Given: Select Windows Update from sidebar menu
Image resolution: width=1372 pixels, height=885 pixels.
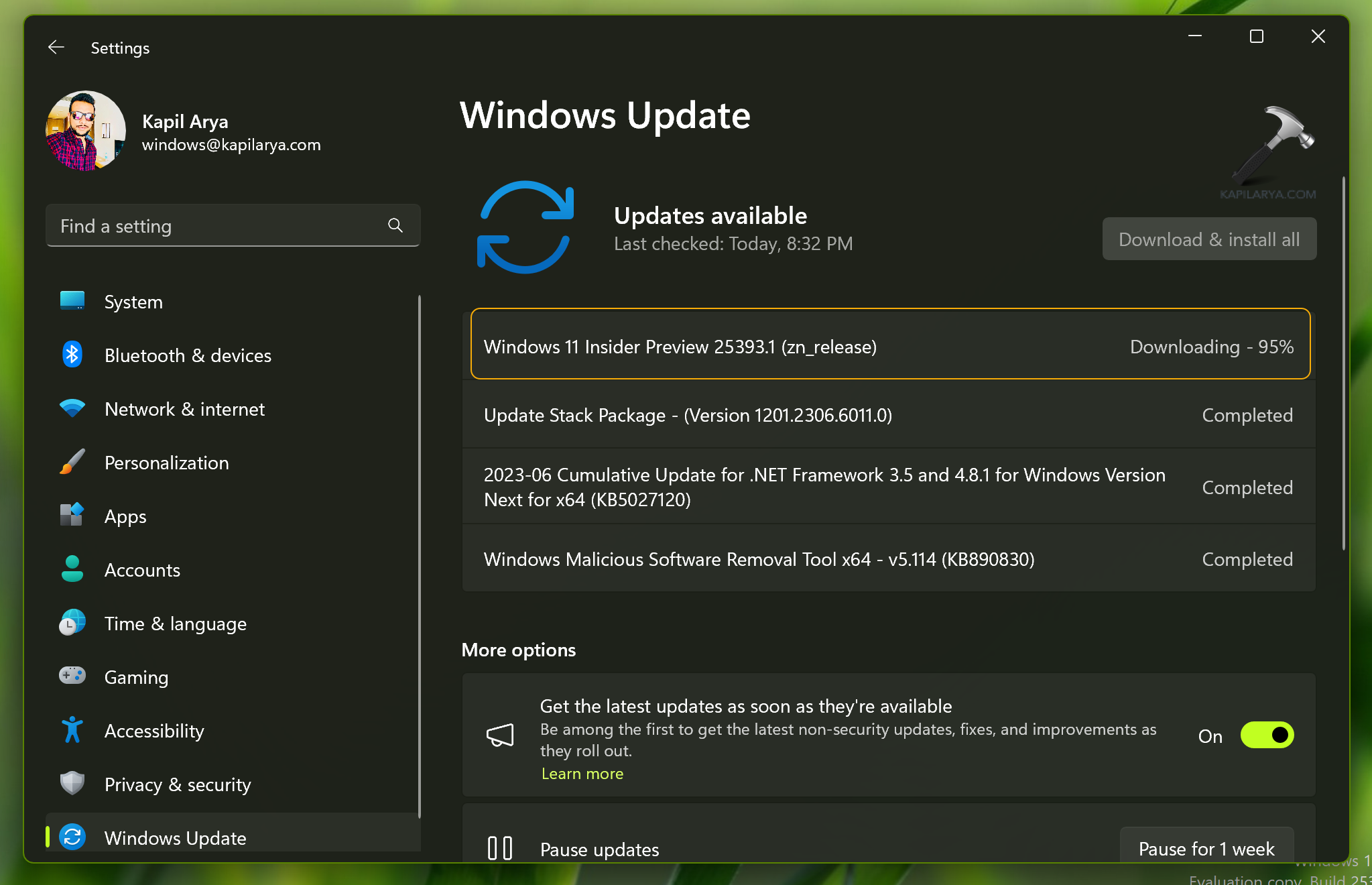Looking at the screenshot, I should coord(175,837).
